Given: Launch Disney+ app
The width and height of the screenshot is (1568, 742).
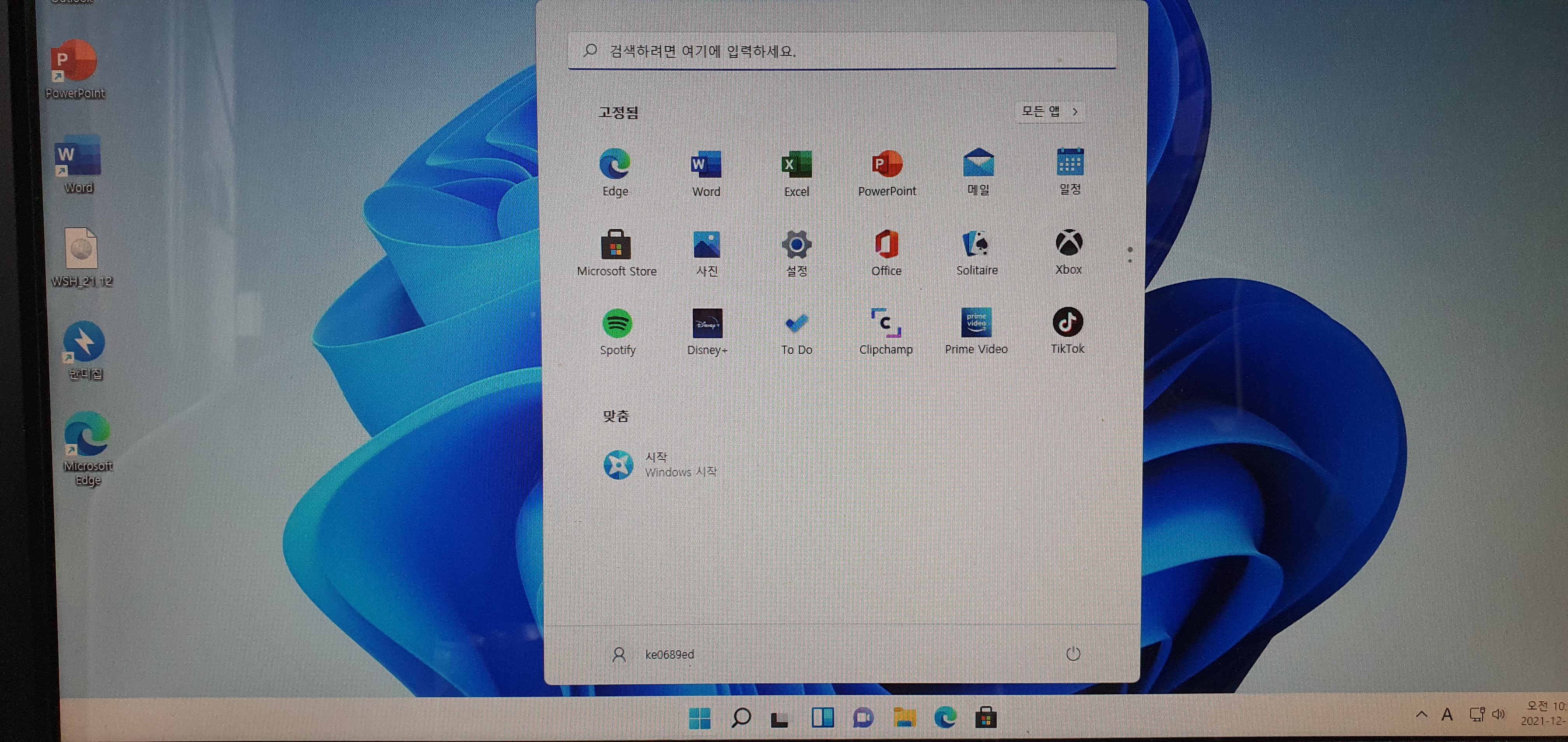Looking at the screenshot, I should click(x=707, y=332).
